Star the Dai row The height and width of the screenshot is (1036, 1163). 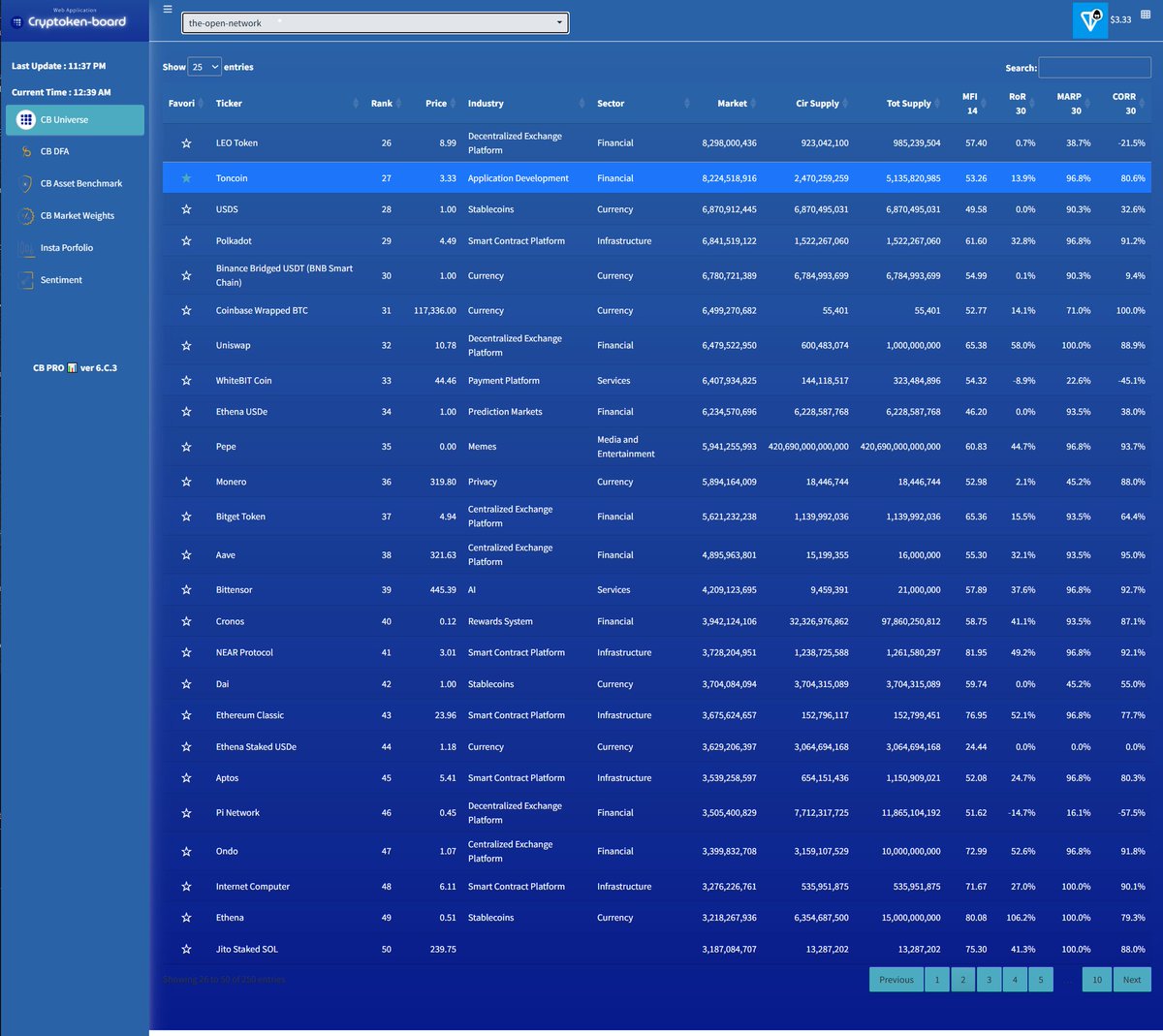186,684
